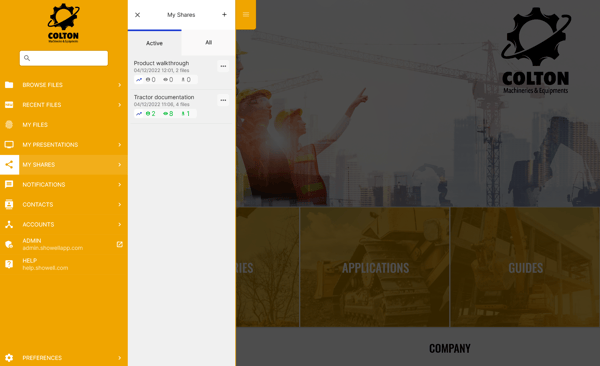Click analytics graph icon for Product walkthrough
The image size is (600, 366).
pos(139,80)
